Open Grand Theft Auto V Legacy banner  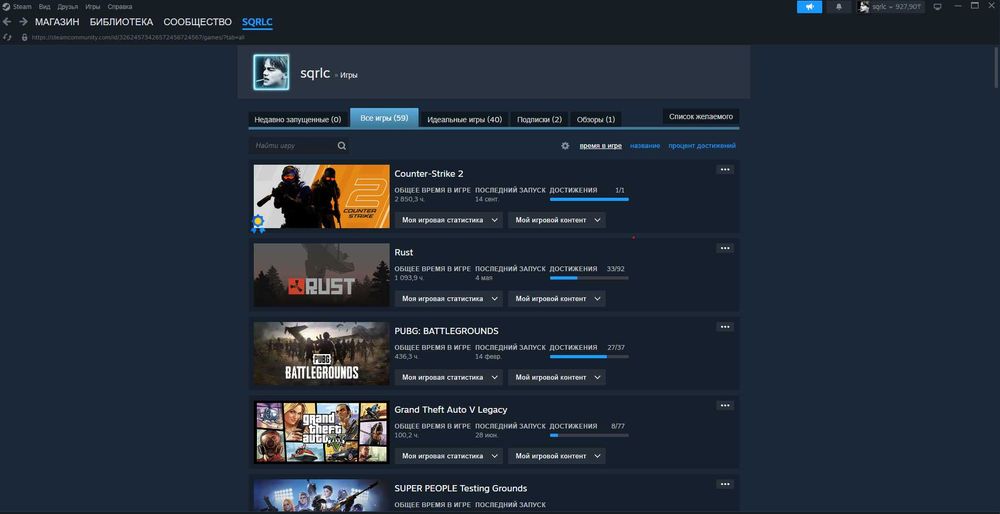coord(321,432)
